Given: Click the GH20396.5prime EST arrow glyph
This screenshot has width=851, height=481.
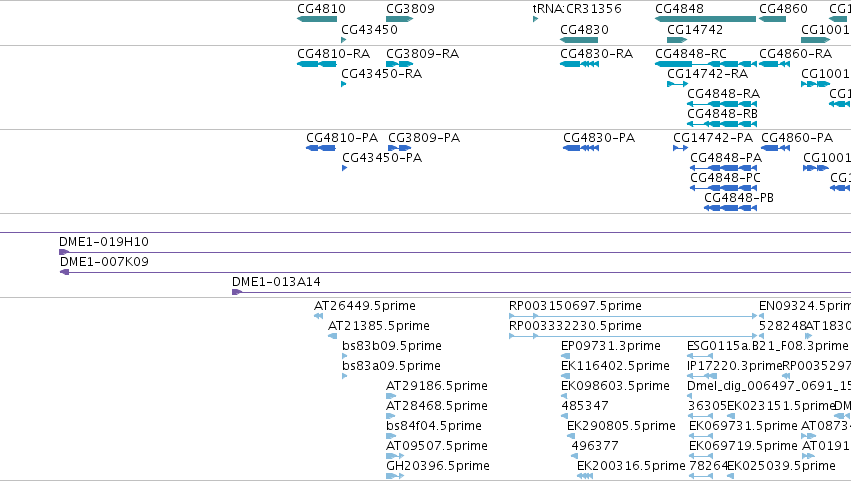Looking at the screenshot, I should [395, 476].
